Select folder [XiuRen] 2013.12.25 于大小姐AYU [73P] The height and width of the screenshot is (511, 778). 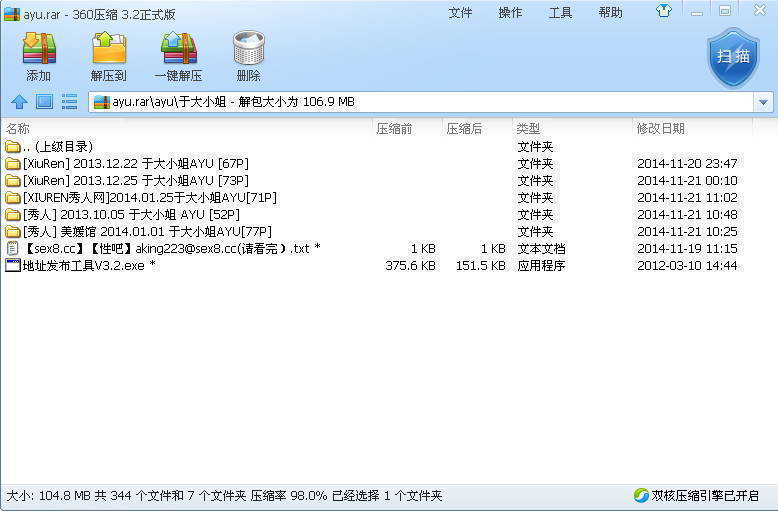pos(136,181)
